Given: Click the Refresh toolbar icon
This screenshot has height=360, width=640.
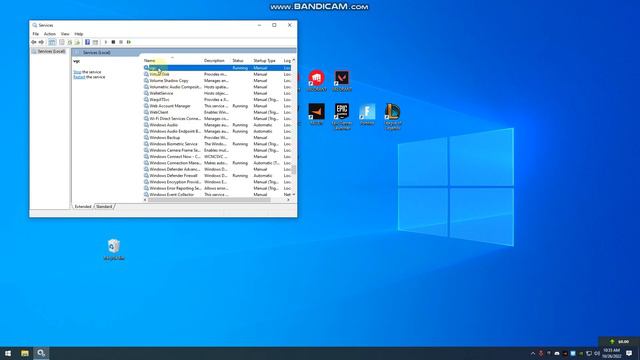Looking at the screenshot, I should tap(70, 42).
